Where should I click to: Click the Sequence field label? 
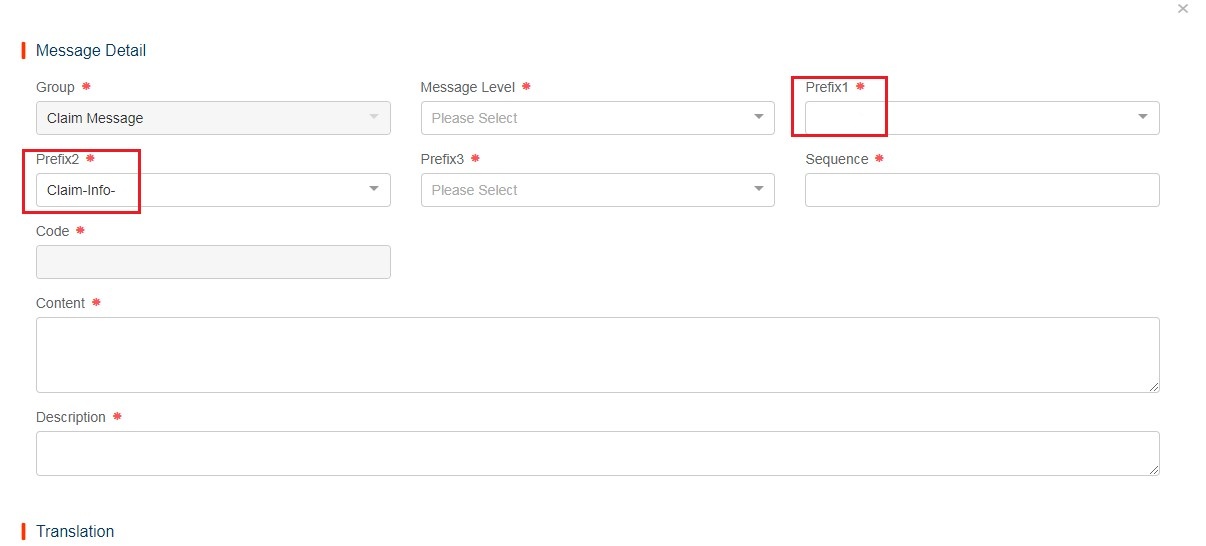point(836,159)
